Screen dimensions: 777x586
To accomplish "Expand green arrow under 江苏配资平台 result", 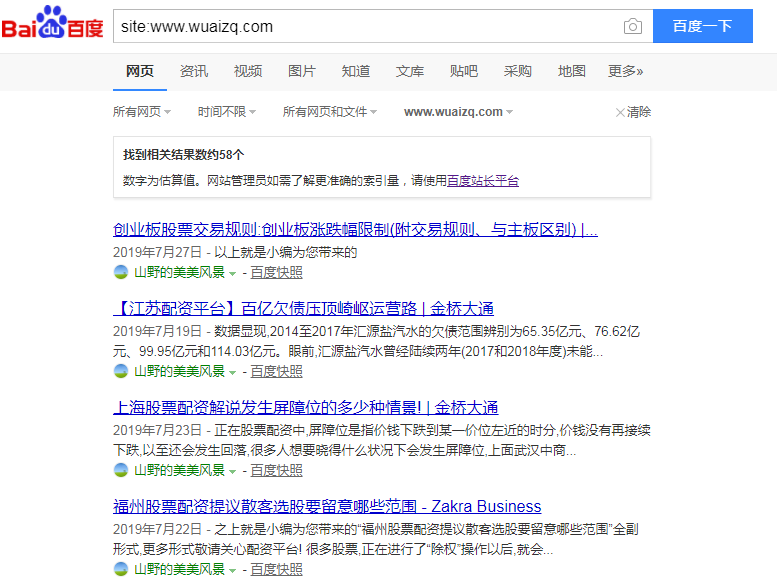I will tap(232, 373).
